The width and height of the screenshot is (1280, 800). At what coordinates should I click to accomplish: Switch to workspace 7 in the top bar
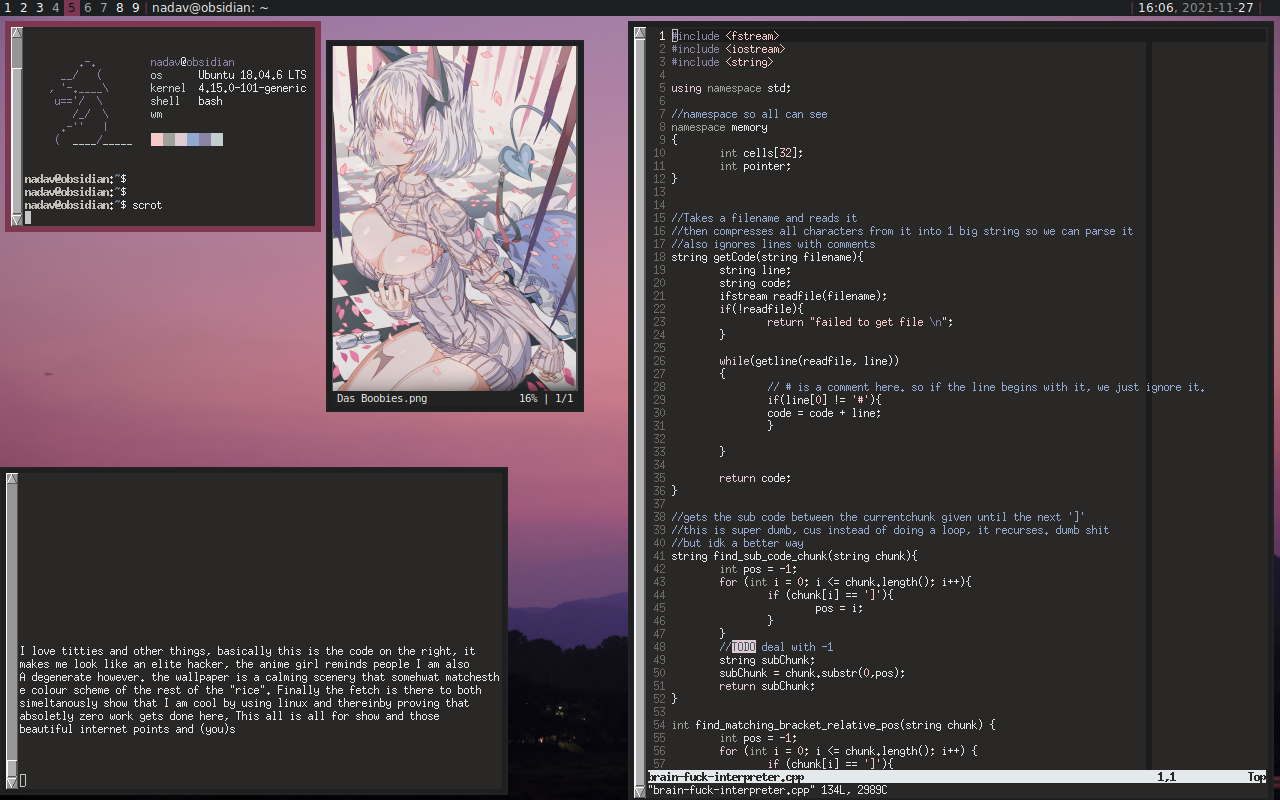tap(104, 8)
